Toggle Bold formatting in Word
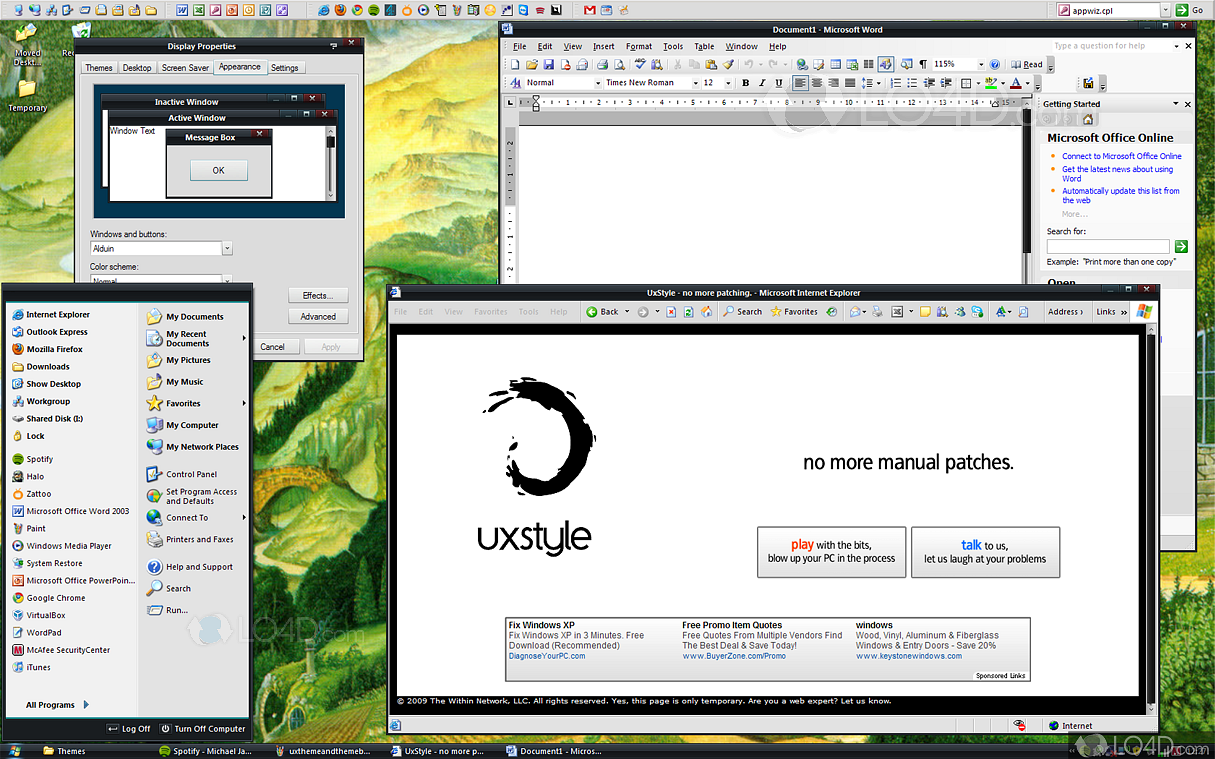Screen dimensions: 1215x759 click(x=745, y=83)
